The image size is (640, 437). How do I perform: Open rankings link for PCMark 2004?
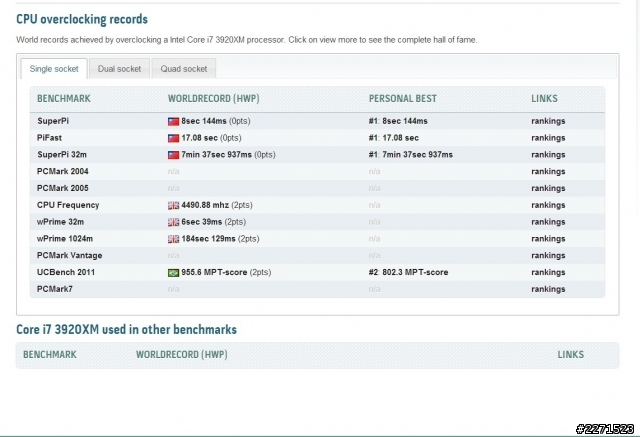548,171
